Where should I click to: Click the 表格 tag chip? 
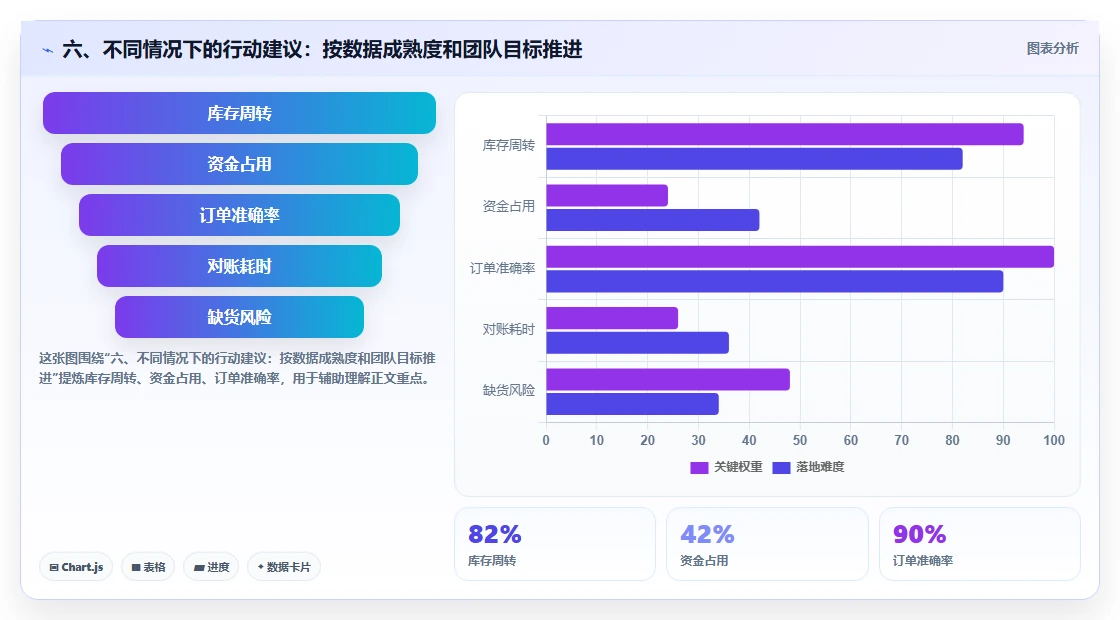point(148,567)
